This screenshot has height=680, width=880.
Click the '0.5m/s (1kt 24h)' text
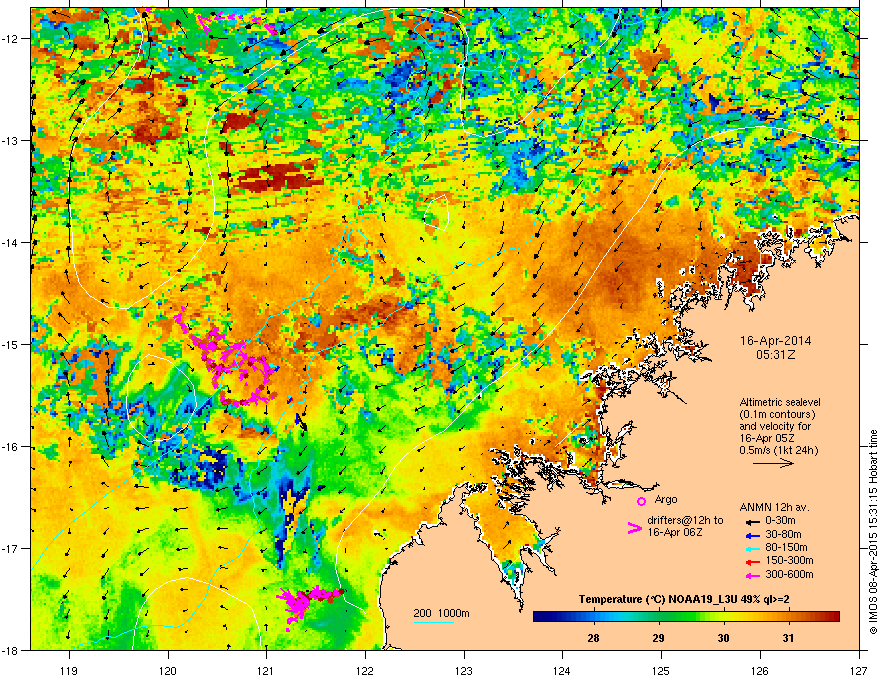778,450
